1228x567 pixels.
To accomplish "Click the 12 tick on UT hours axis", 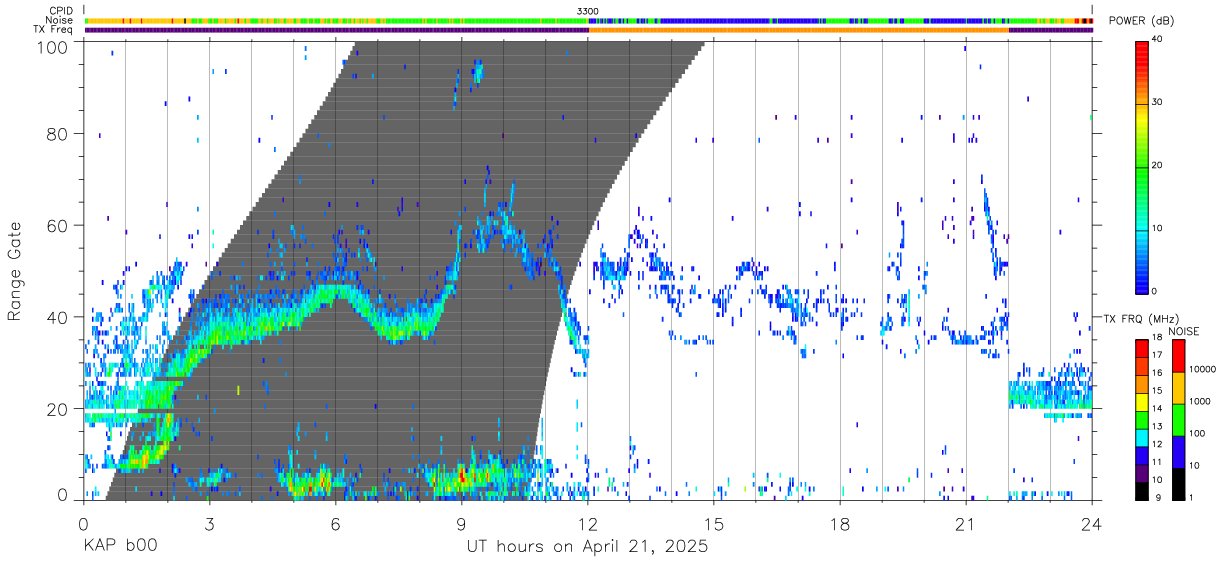I will 588,525.
